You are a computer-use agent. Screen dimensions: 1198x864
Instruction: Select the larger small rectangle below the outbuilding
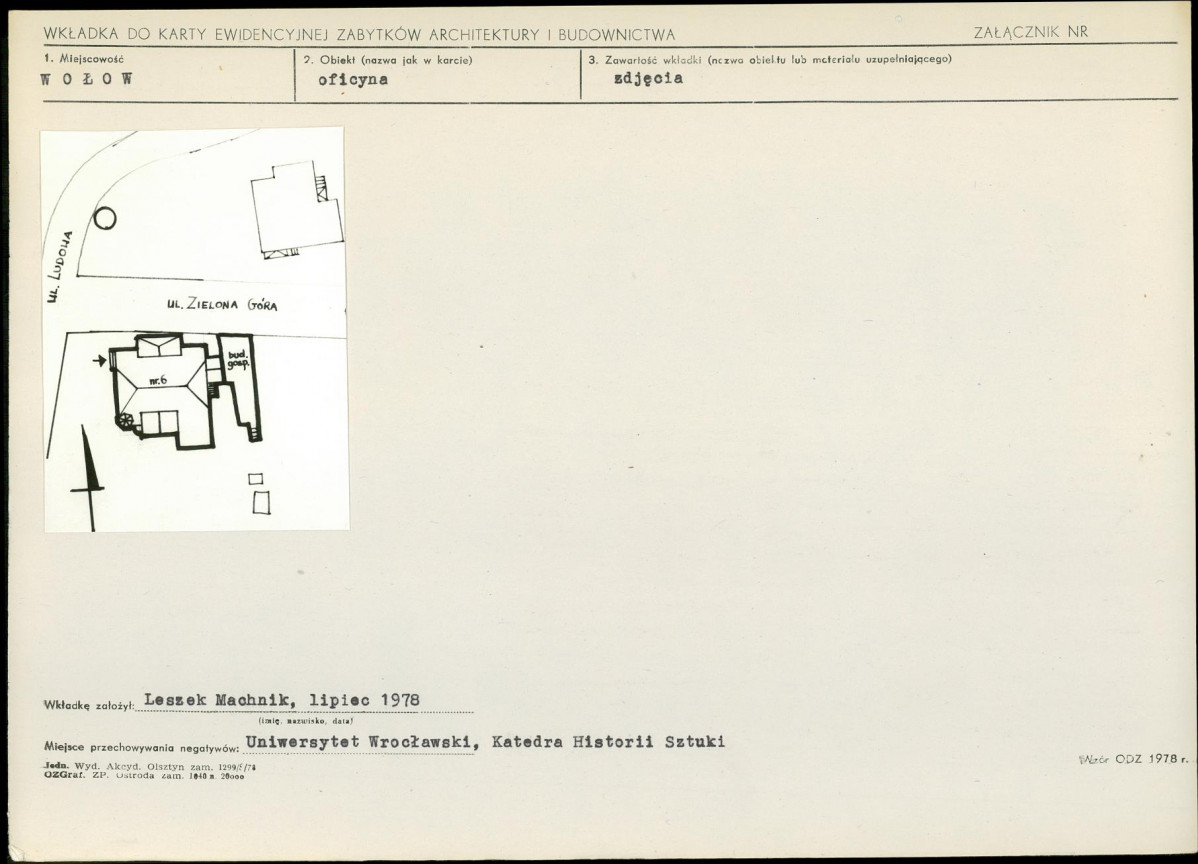[x=261, y=503]
